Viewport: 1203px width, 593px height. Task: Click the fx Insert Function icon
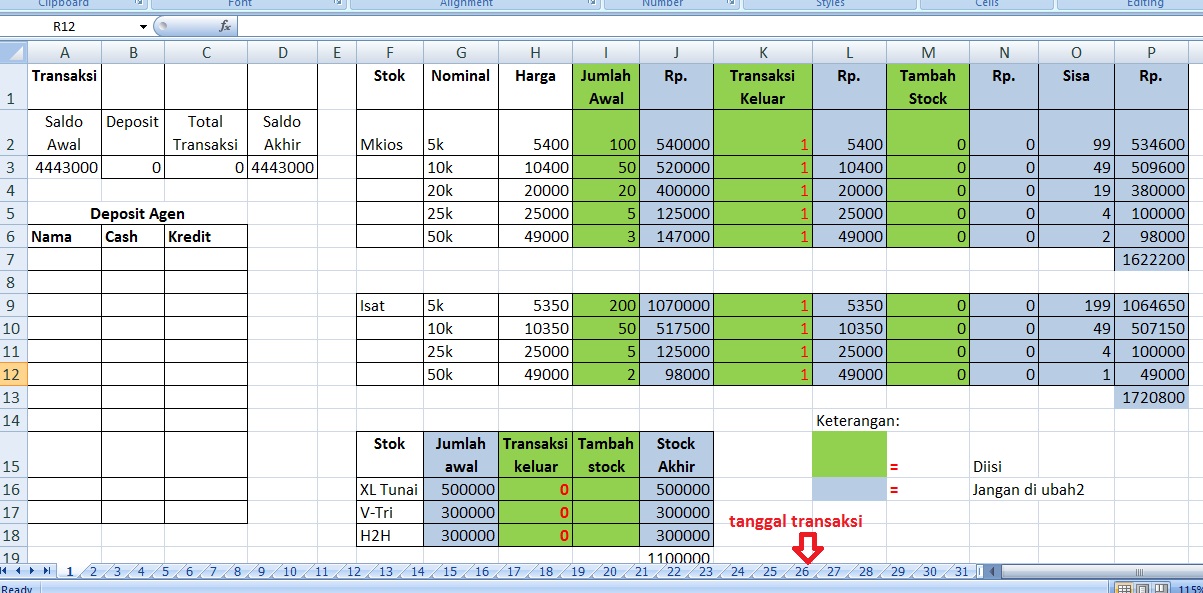tap(225, 27)
